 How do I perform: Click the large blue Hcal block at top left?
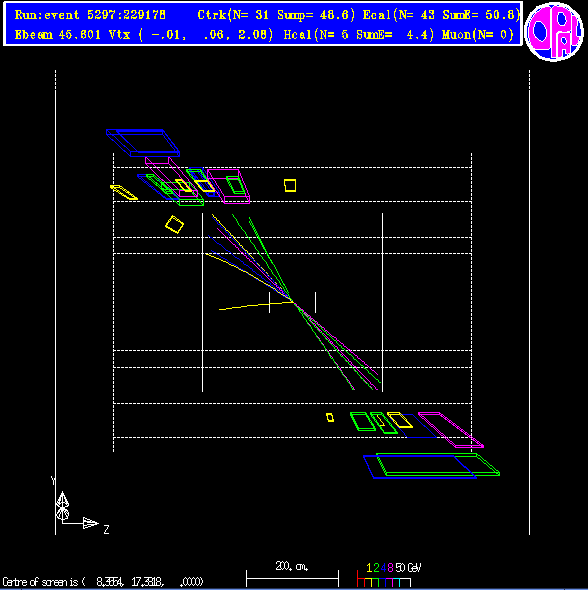(143, 143)
